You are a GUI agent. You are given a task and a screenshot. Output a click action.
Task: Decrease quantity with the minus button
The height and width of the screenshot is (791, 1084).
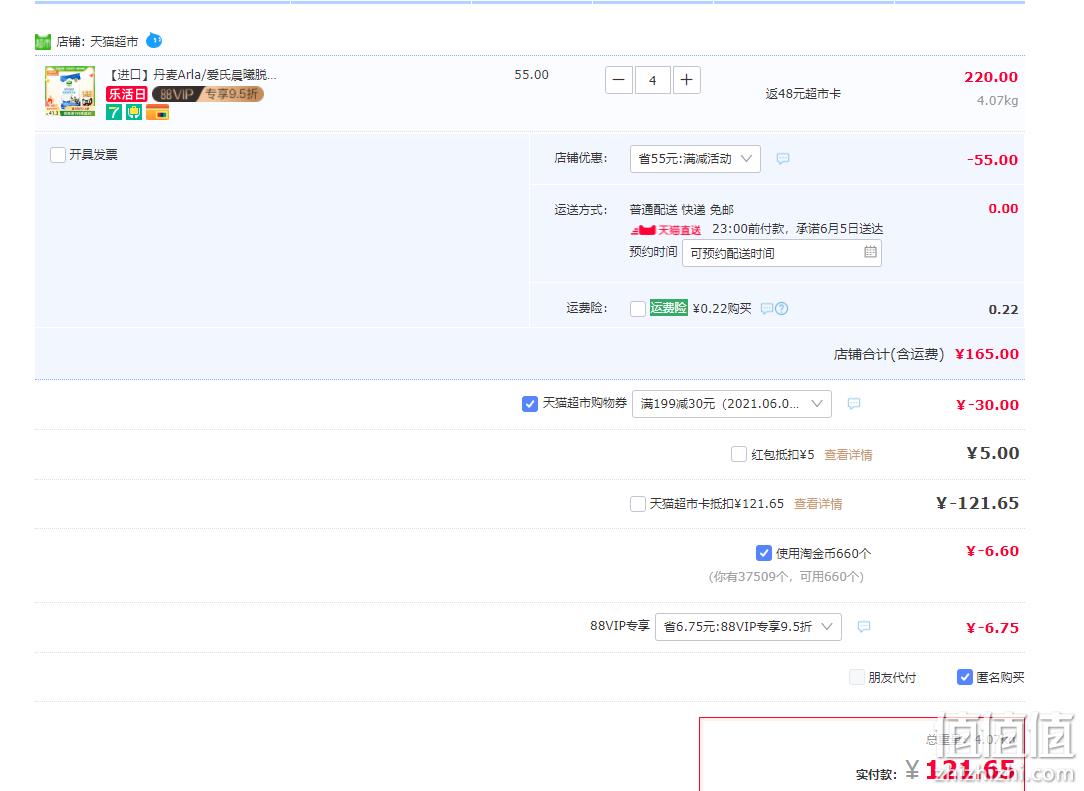(x=619, y=80)
